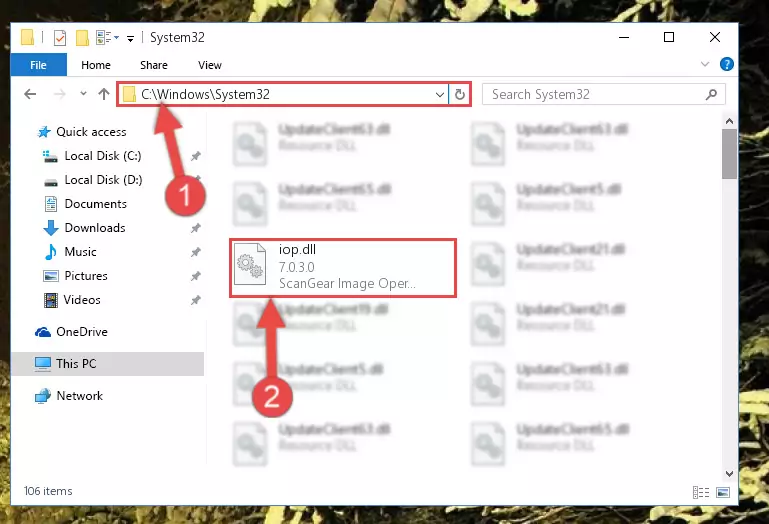Click the New Folder icon in title bar

click(x=82, y=37)
